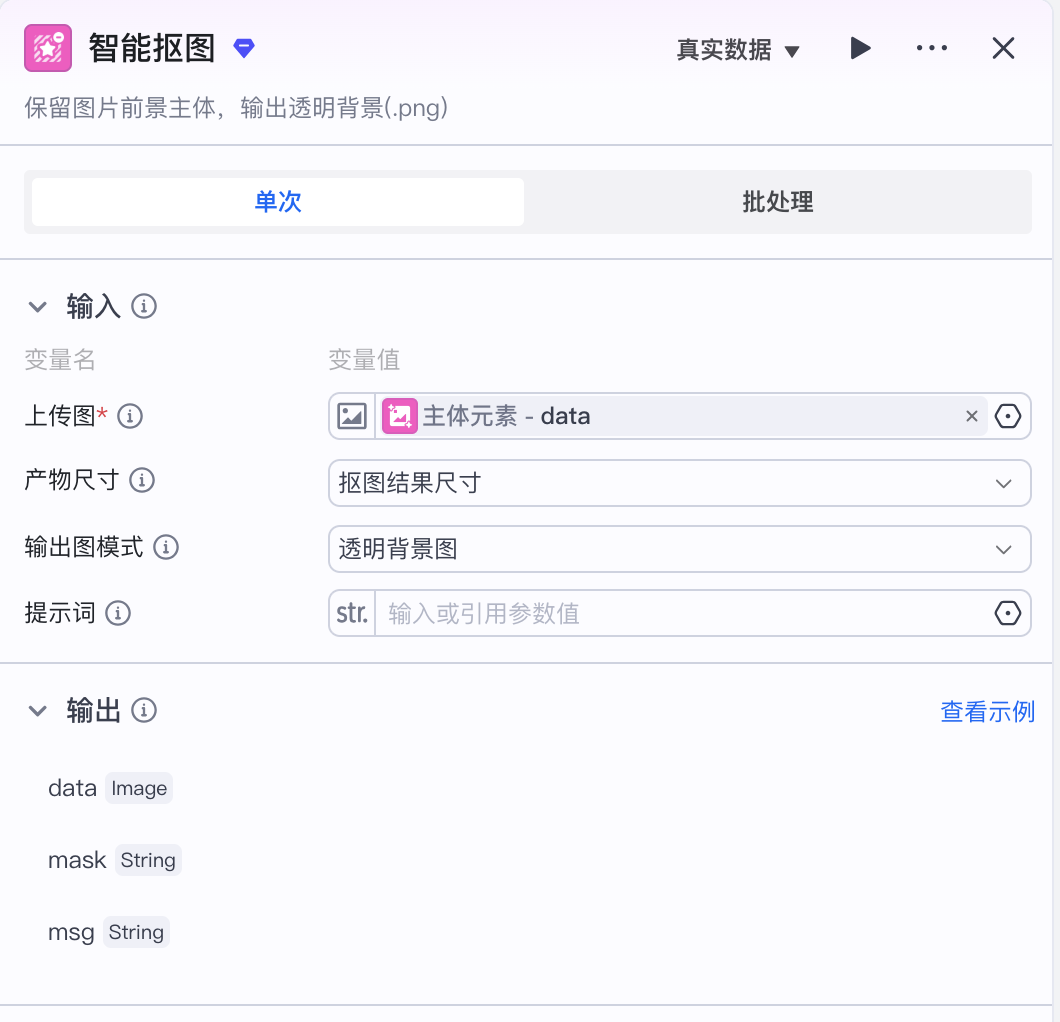Click inside the 提示词 input field

[x=600, y=613]
